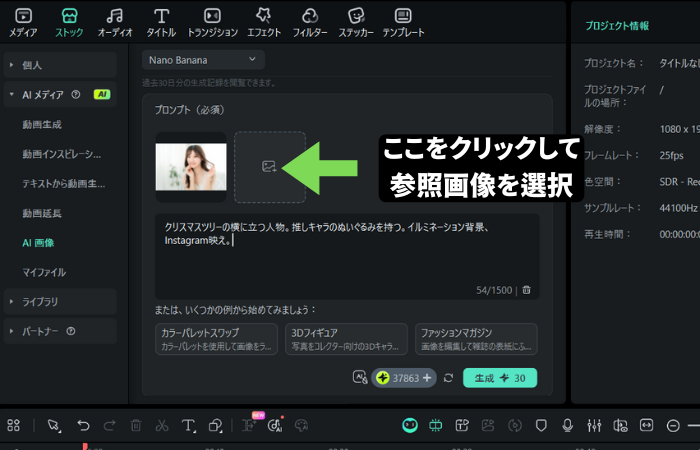Click the AI audio music note icon
The width and height of the screenshot is (700, 450).
point(275,425)
